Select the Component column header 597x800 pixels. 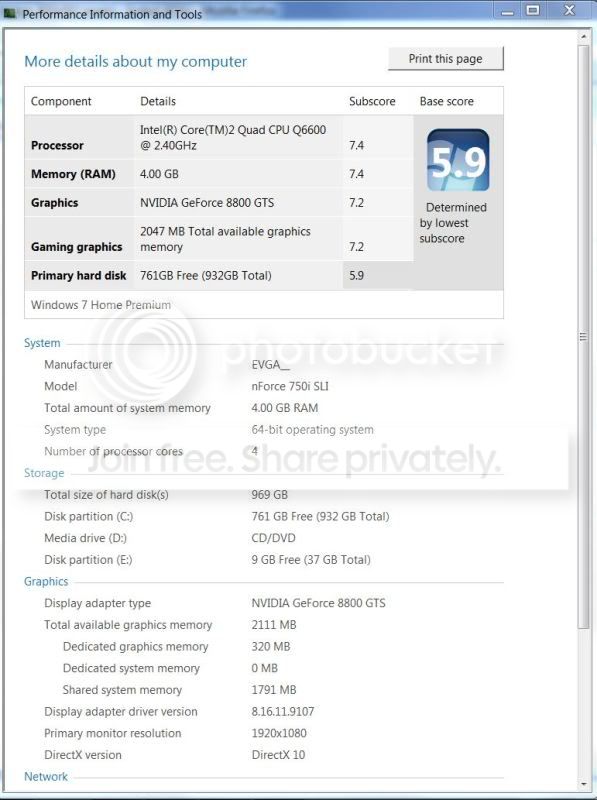pos(61,102)
